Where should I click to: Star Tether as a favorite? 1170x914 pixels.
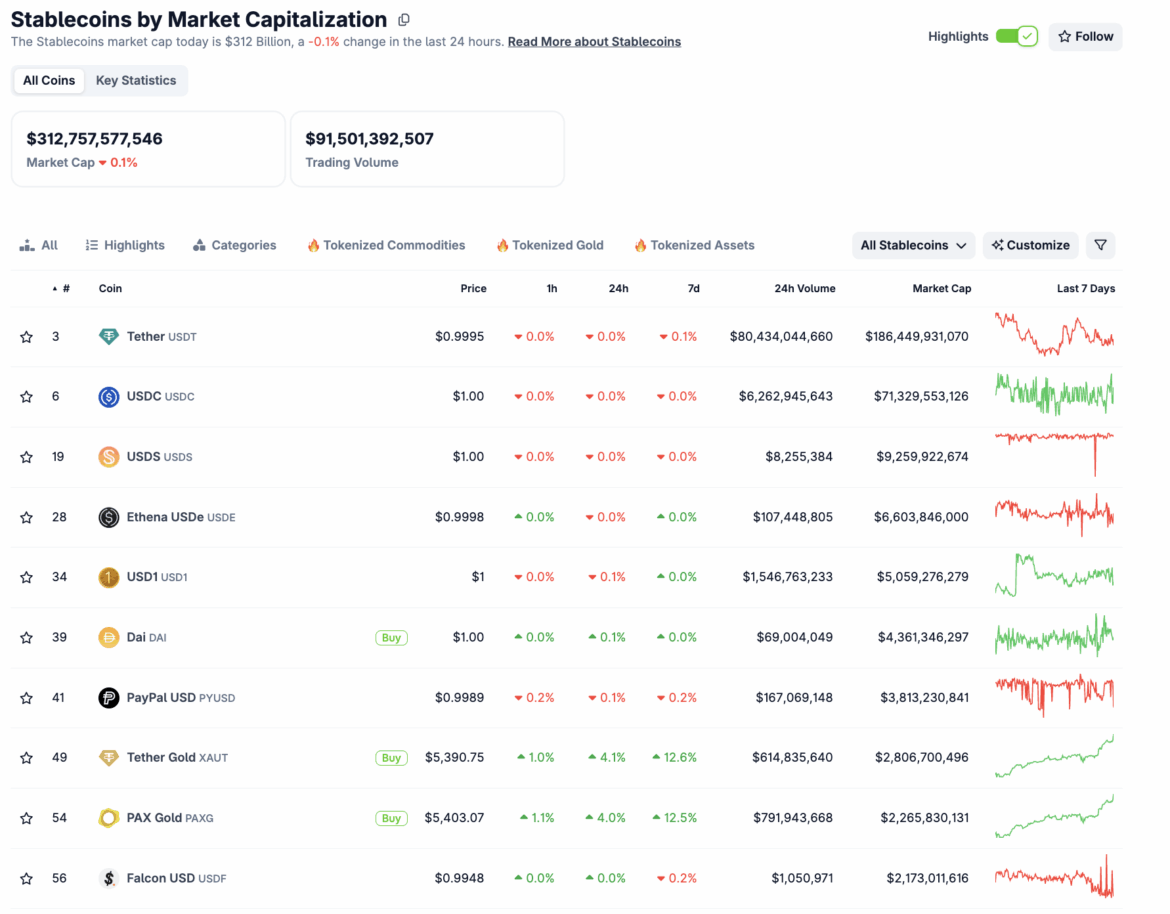coord(26,336)
